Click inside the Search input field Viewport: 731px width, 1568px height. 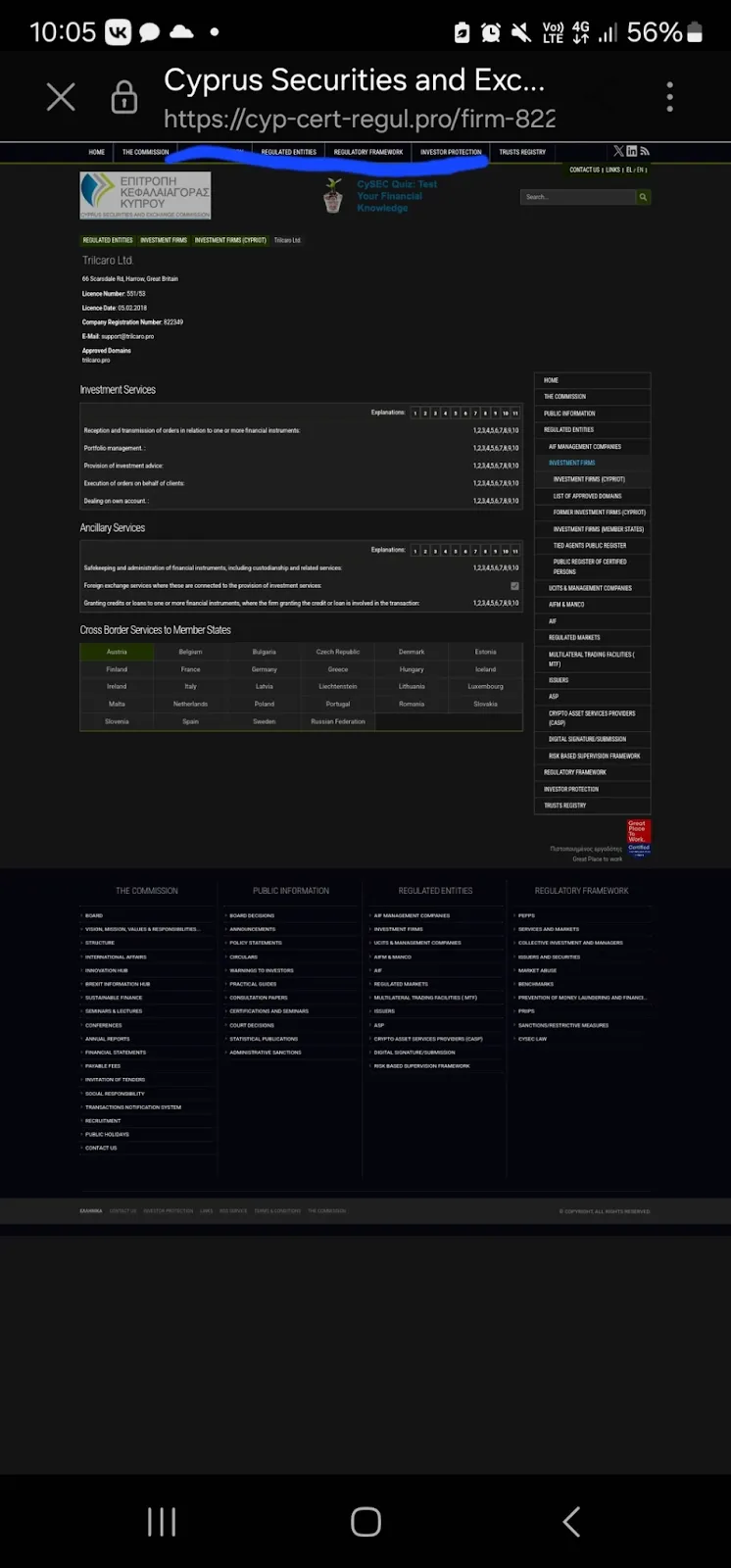pos(578,197)
